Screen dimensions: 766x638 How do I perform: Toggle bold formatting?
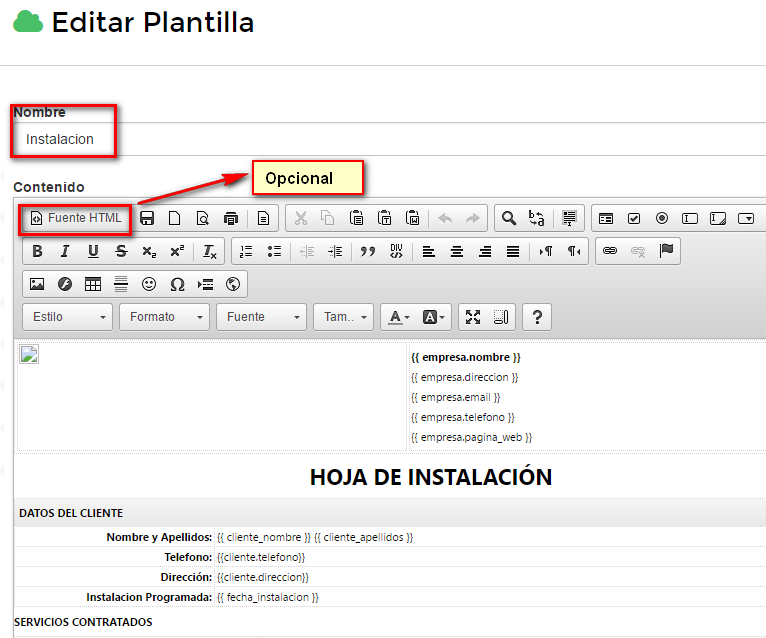click(x=37, y=251)
